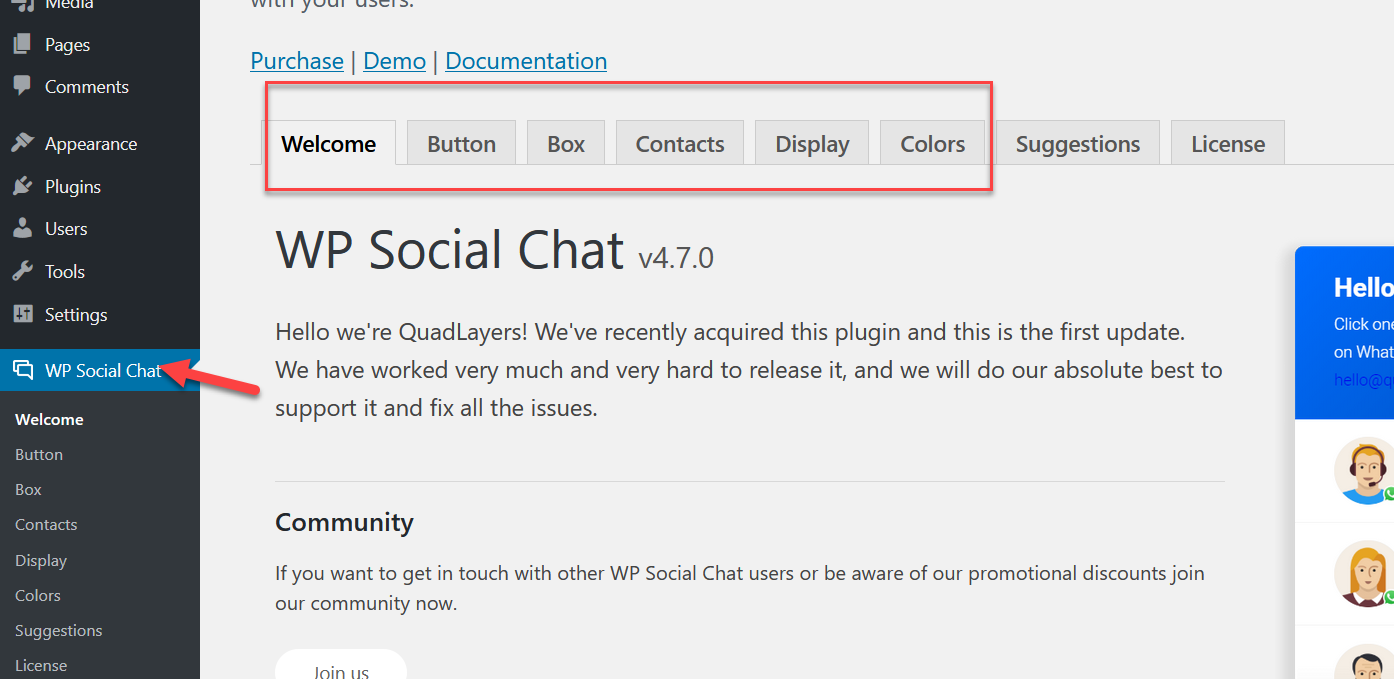Open the Welcome tab
Image resolution: width=1394 pixels, height=679 pixels.
pyautogui.click(x=329, y=143)
